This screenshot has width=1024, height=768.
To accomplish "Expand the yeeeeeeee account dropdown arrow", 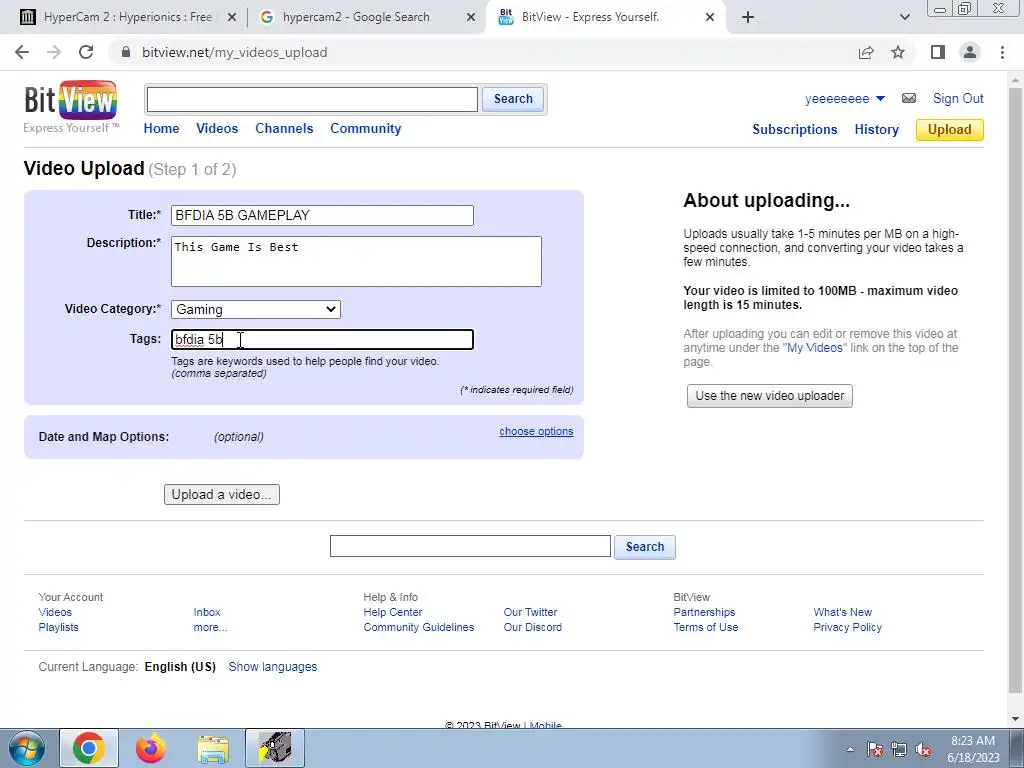I will coord(880,99).
